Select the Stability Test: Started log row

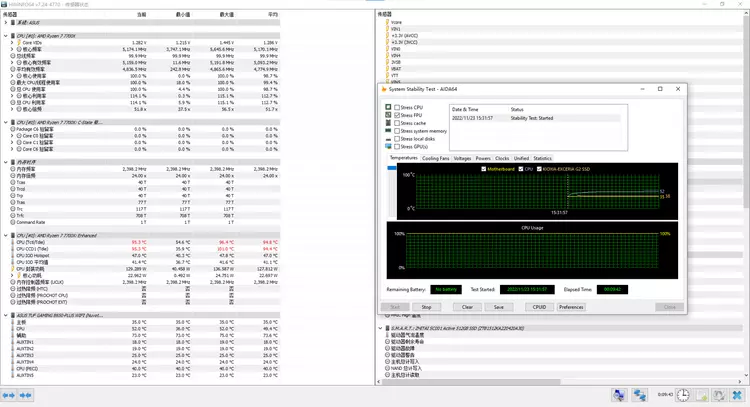(x=536, y=118)
